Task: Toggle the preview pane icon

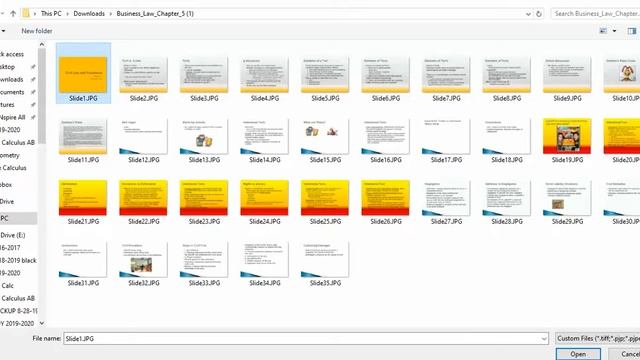Action: click(632, 31)
